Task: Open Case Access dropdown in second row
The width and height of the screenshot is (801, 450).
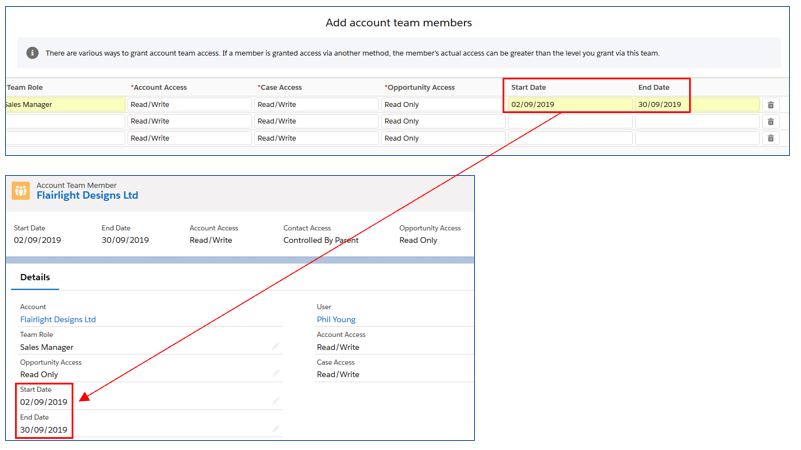Action: point(316,122)
